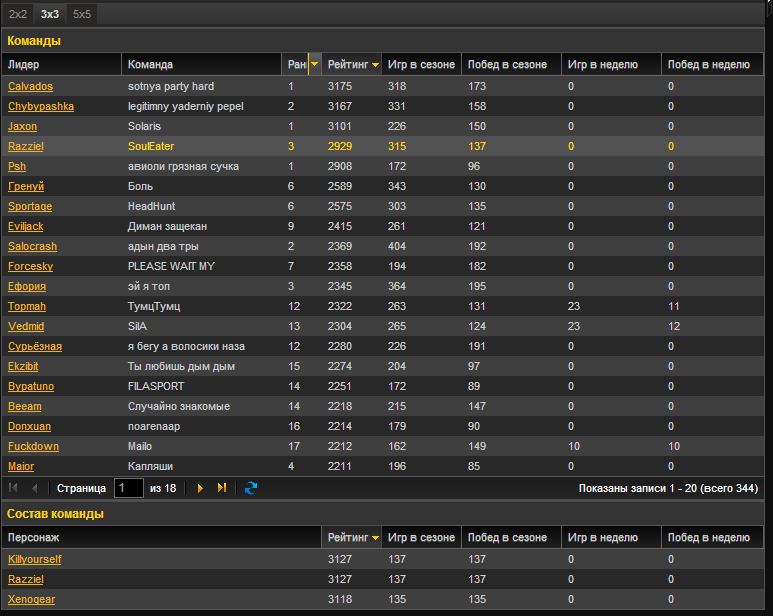
Task: Open Razziel link in team roster
Action: point(26,579)
